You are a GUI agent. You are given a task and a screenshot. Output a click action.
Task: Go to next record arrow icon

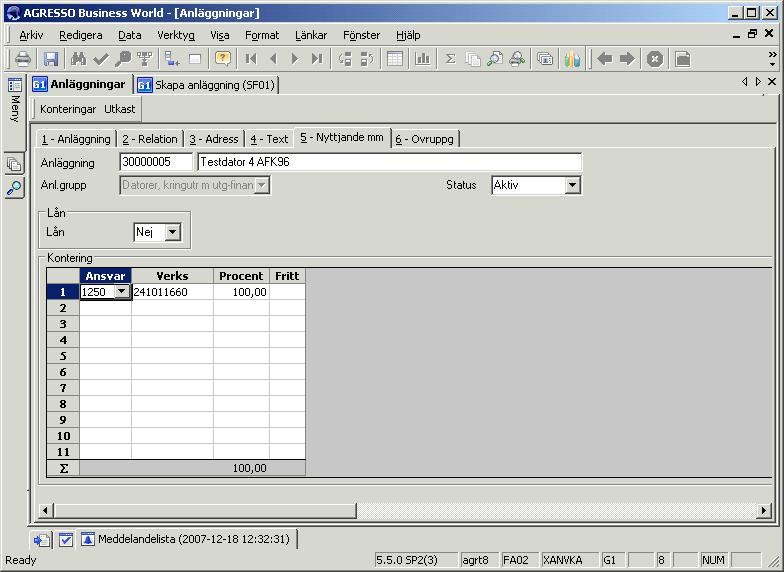295,59
